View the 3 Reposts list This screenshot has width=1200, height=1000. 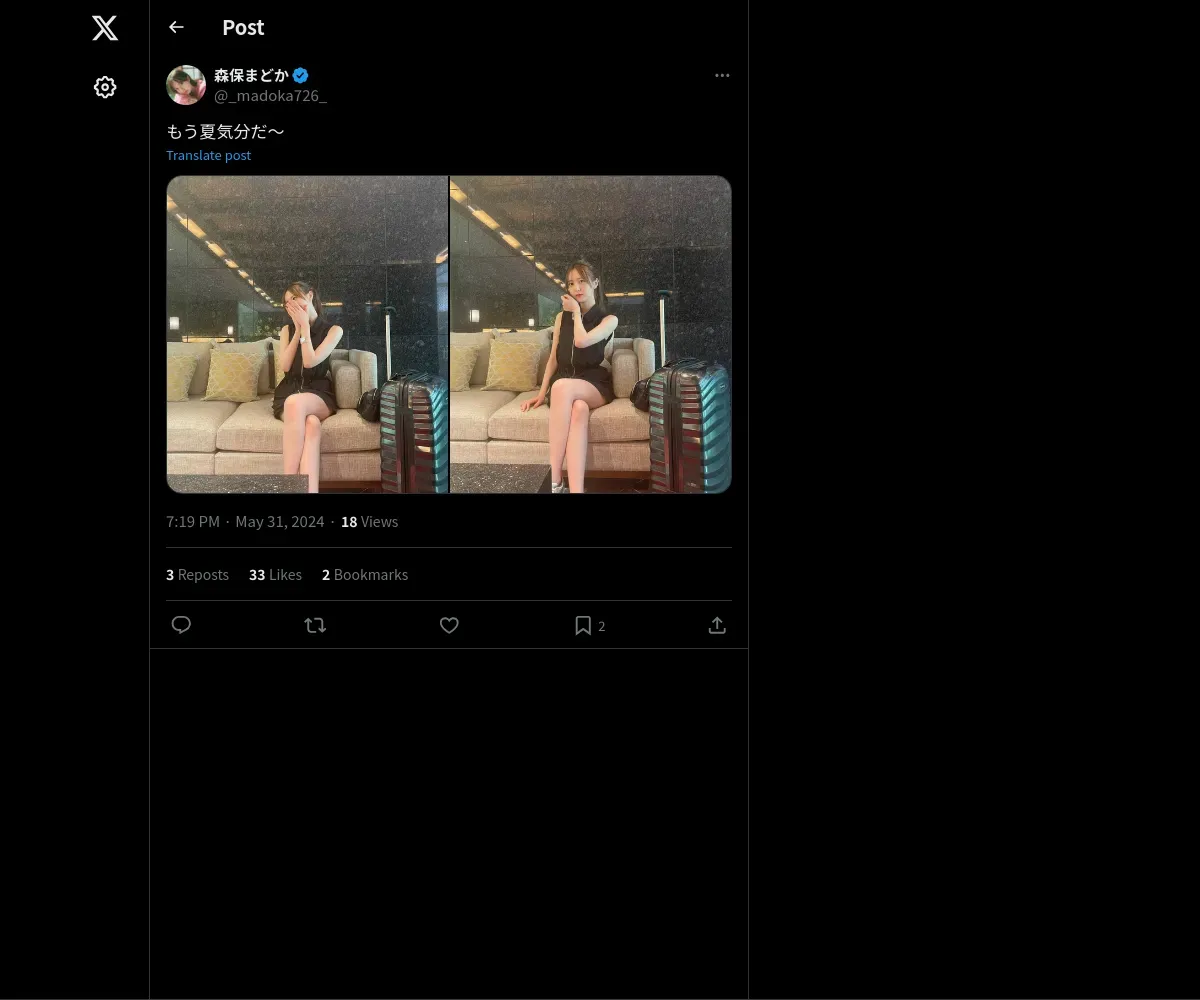(197, 575)
